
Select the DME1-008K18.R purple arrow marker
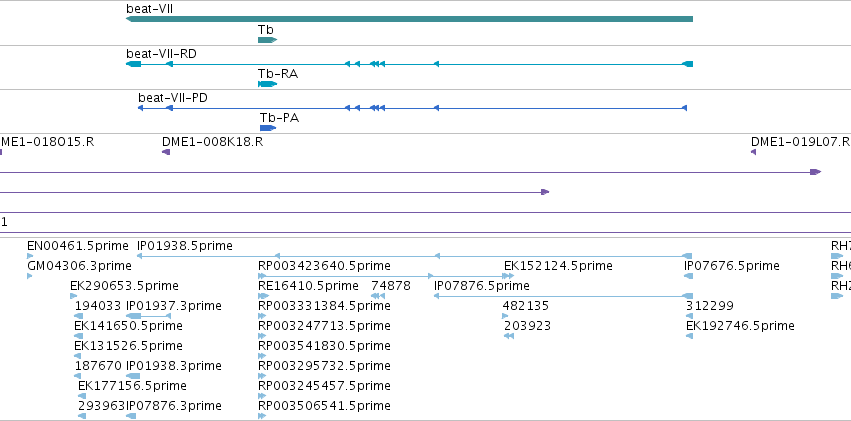pos(167,152)
